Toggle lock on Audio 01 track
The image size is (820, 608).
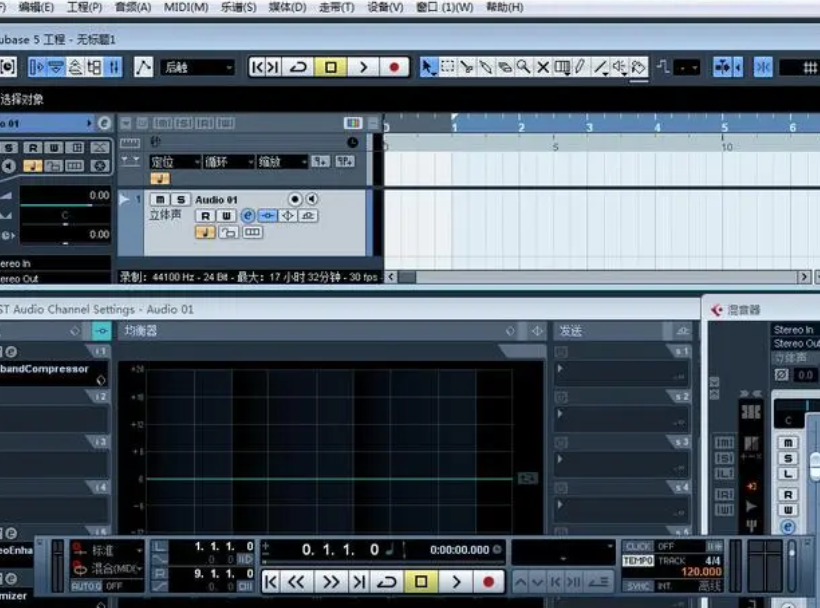pyautogui.click(x=228, y=232)
